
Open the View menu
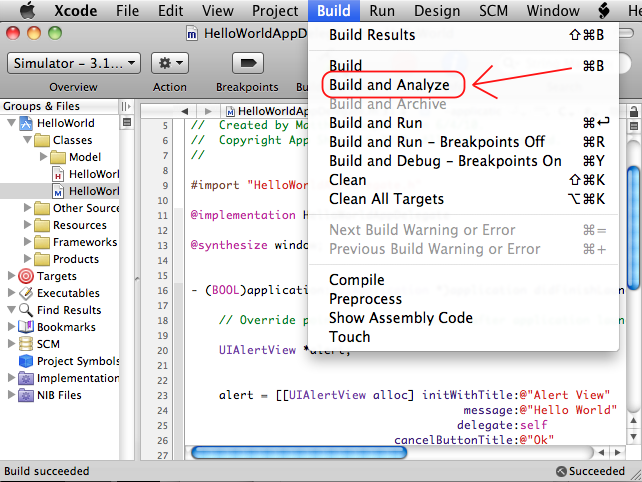[217, 11]
